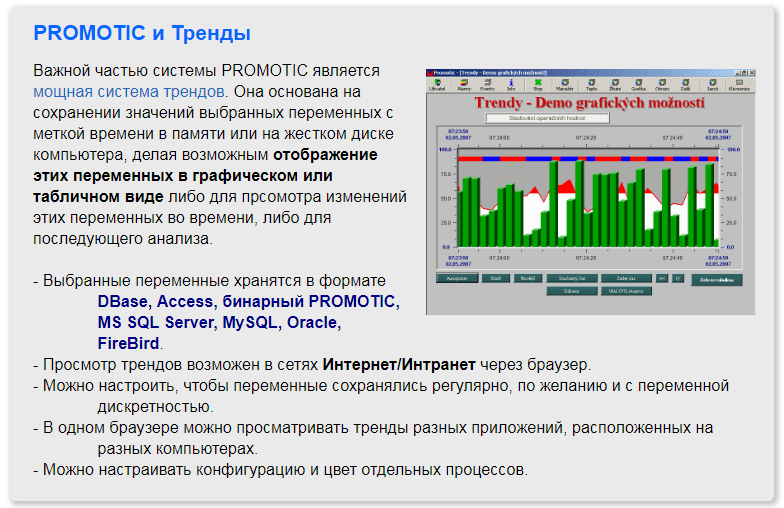The width and height of the screenshot is (784, 508).
Task: Click the Klávesnice toolbar icon
Action: tap(739, 85)
